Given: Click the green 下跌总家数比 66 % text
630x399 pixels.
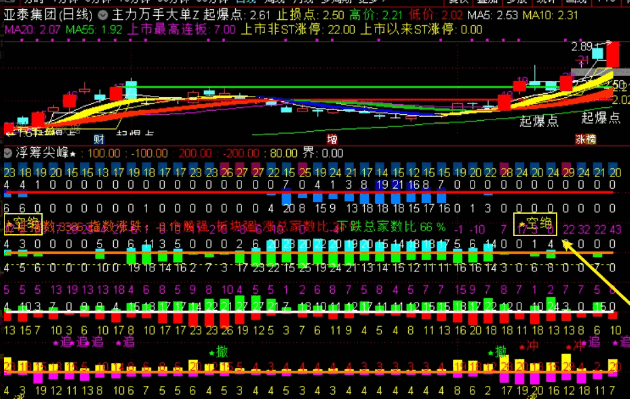Looking at the screenshot, I should point(391,226).
